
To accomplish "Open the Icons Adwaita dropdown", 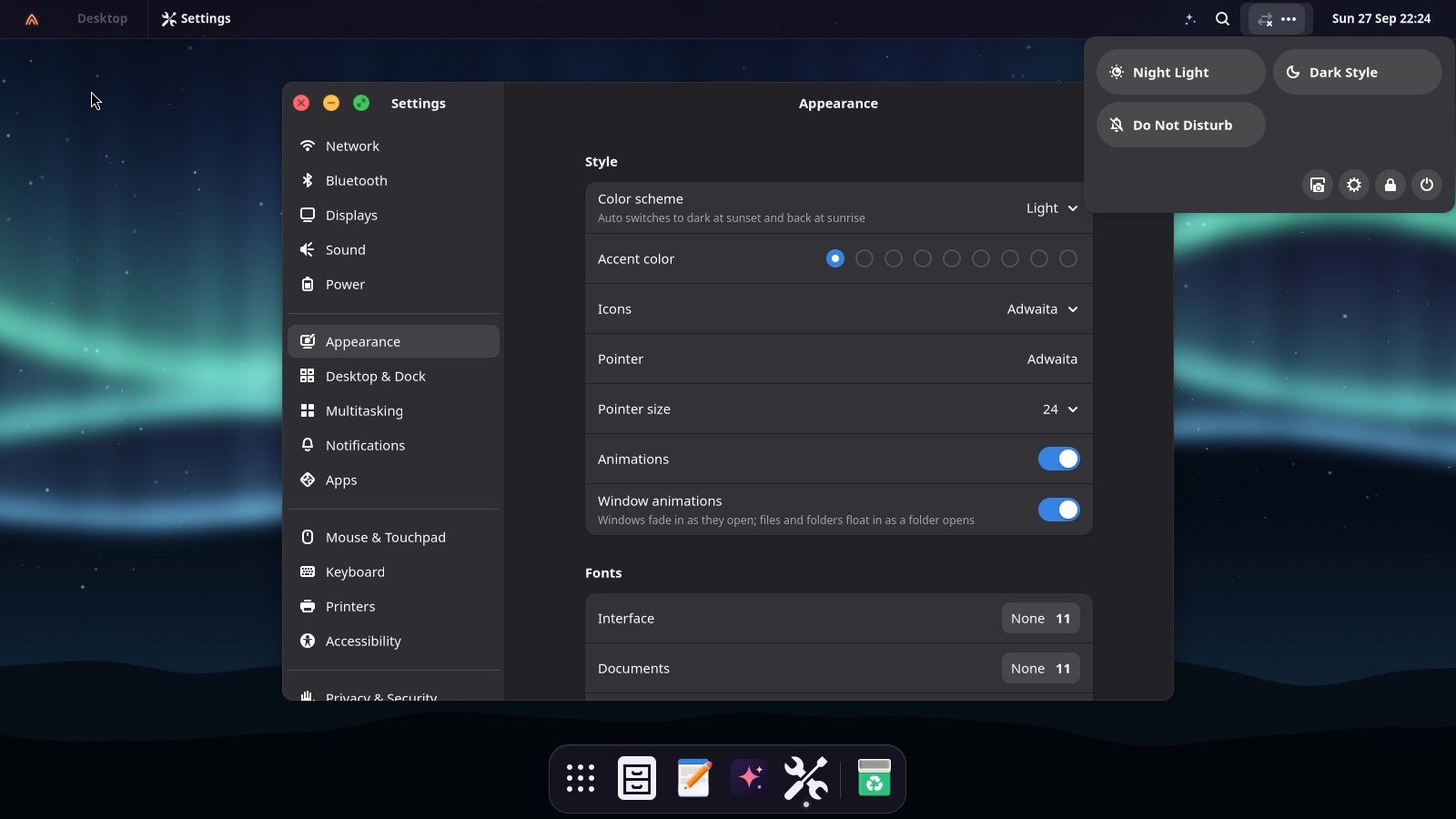I will coord(1043,309).
